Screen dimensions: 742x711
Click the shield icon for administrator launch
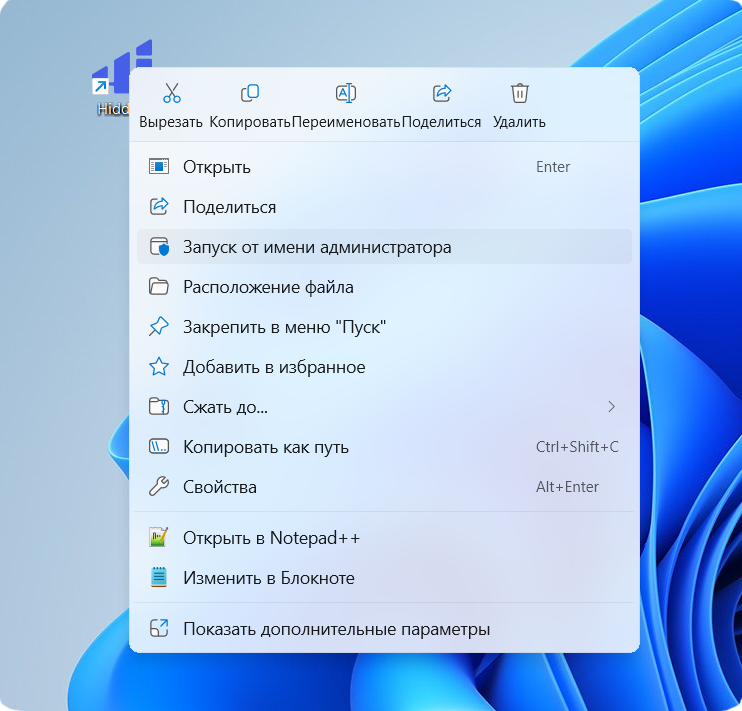coord(158,247)
